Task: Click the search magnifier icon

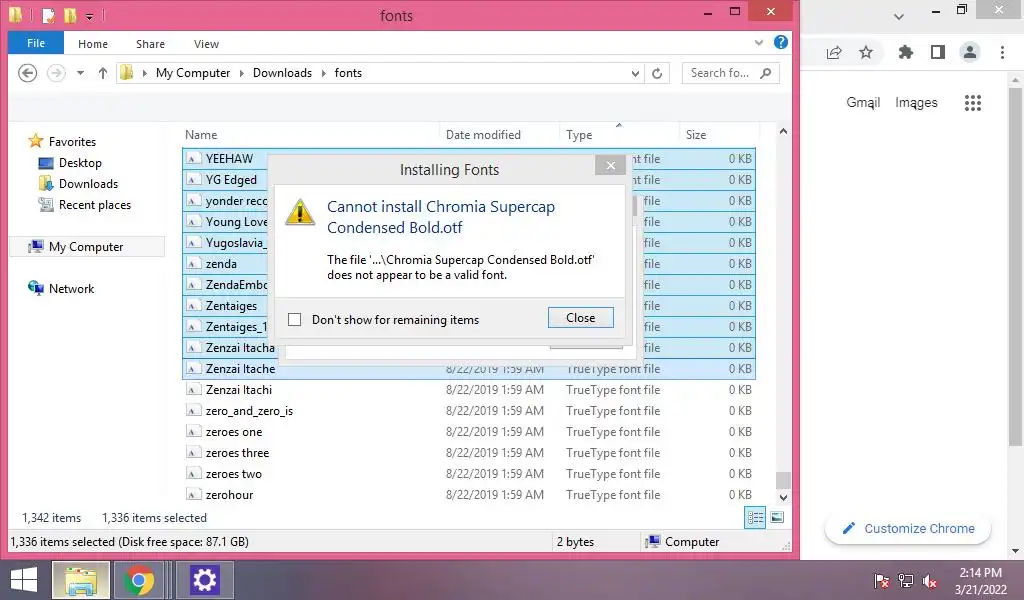Action: click(x=766, y=73)
